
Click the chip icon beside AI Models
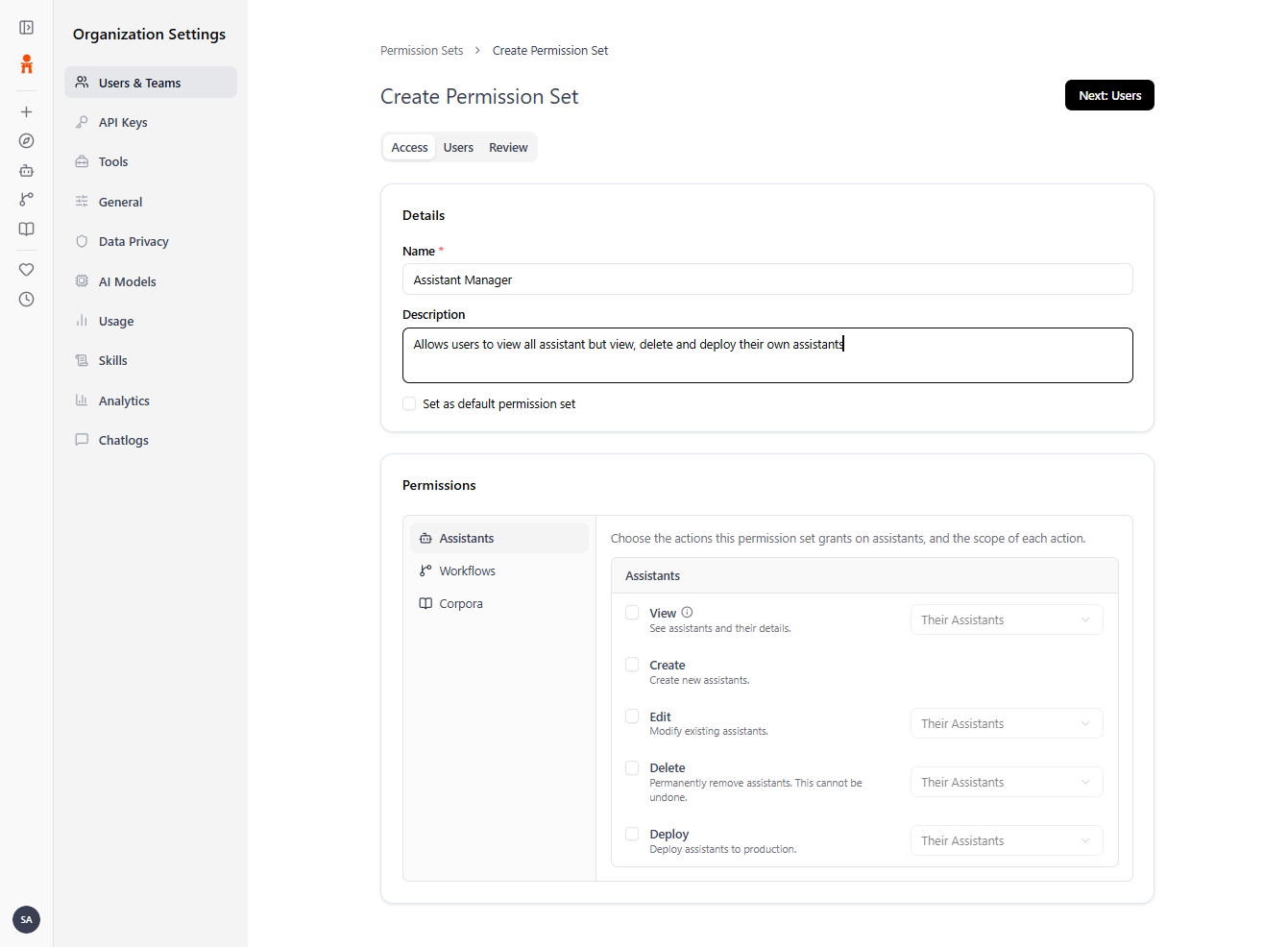pos(82,281)
